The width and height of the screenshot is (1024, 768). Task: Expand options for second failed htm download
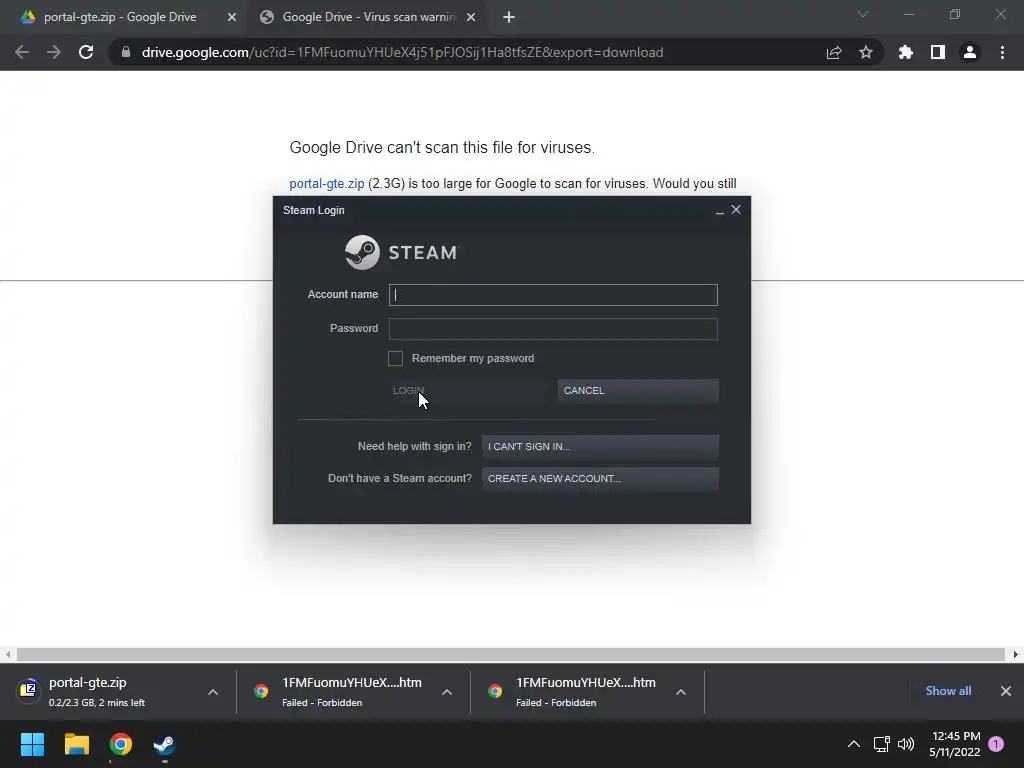click(680, 692)
